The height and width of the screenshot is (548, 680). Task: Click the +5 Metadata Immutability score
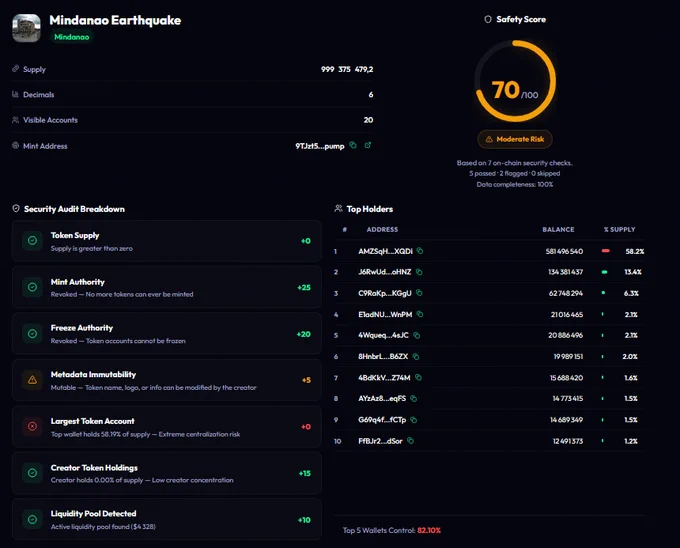pyautogui.click(x=306, y=380)
